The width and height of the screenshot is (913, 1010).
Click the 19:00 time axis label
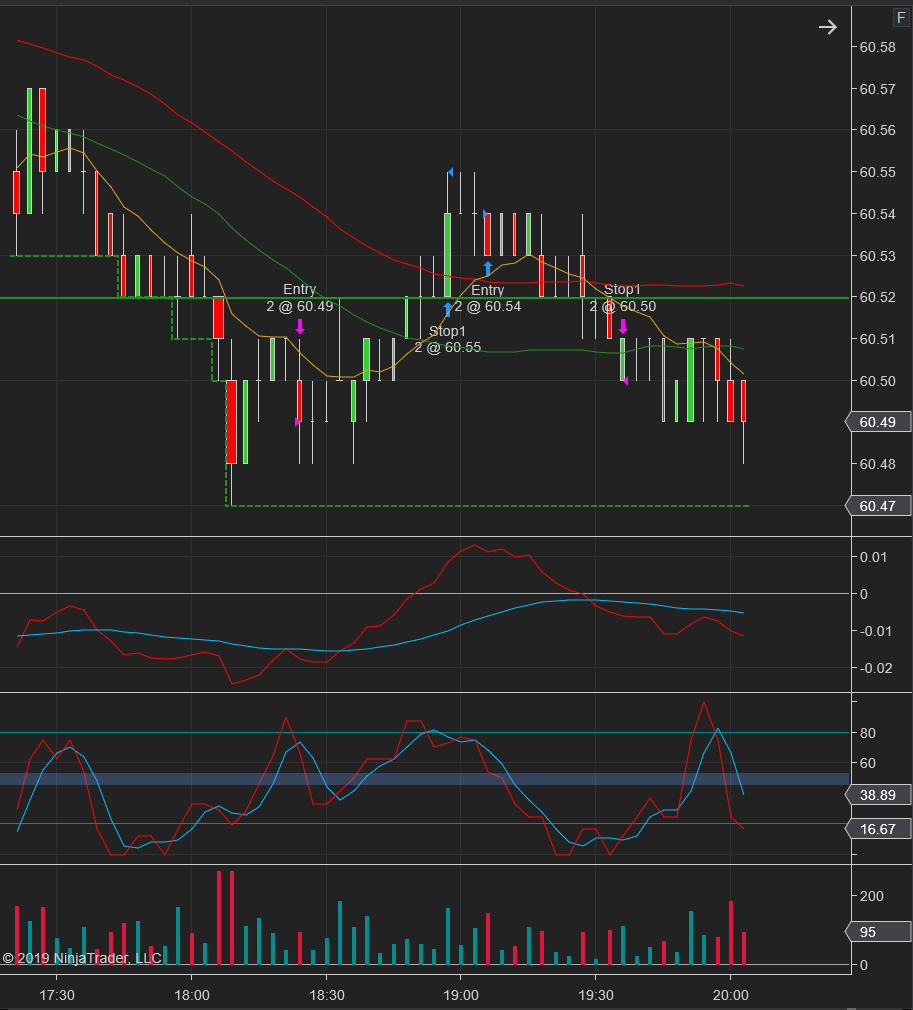click(x=461, y=995)
